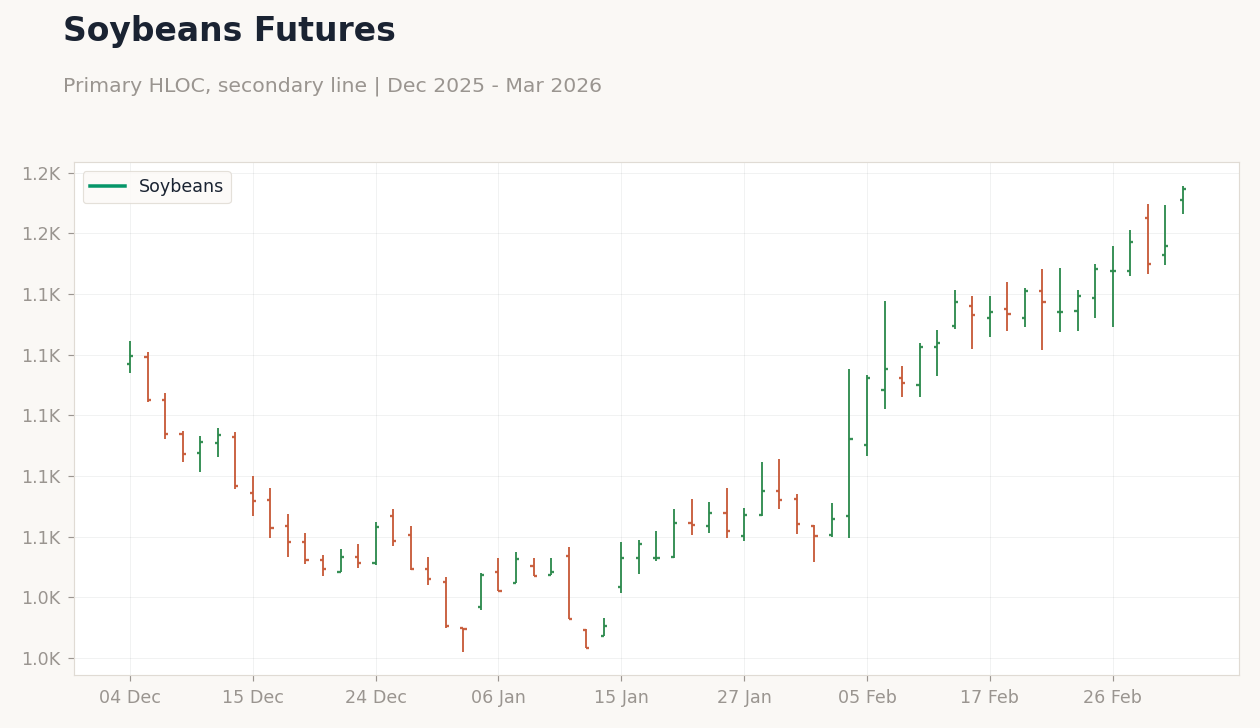Click the Soybeans Futures chart title
Viewport: 1260px width, 728px height.
click(x=229, y=31)
